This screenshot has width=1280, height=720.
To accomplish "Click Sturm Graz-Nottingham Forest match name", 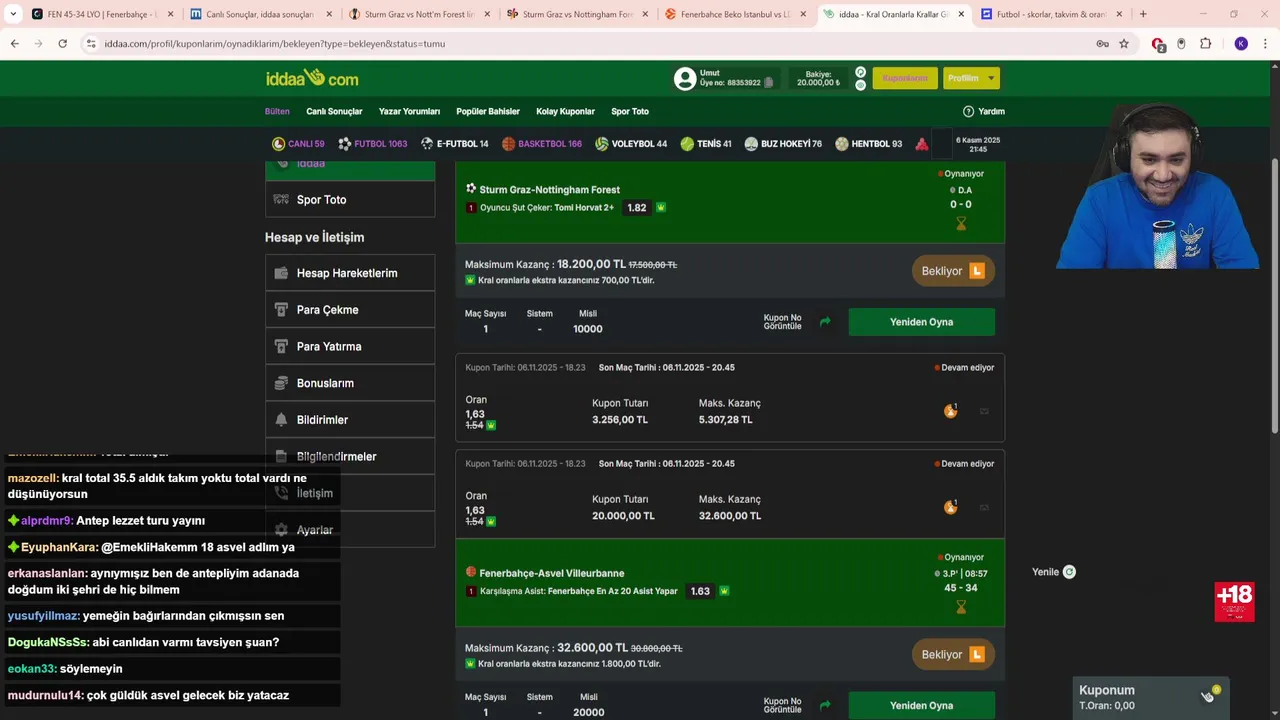I will (549, 190).
